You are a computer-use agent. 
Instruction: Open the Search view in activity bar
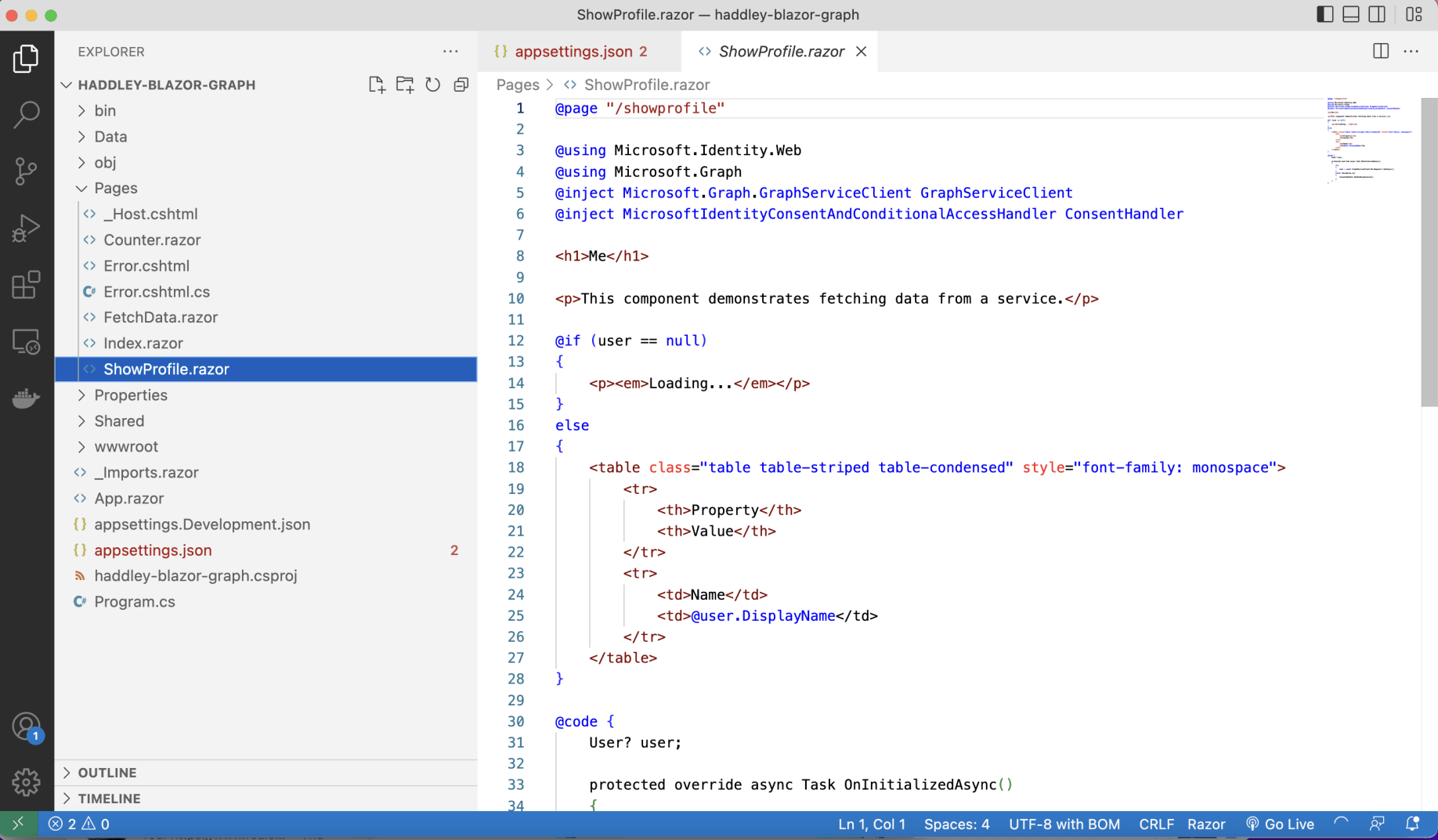tap(27, 114)
